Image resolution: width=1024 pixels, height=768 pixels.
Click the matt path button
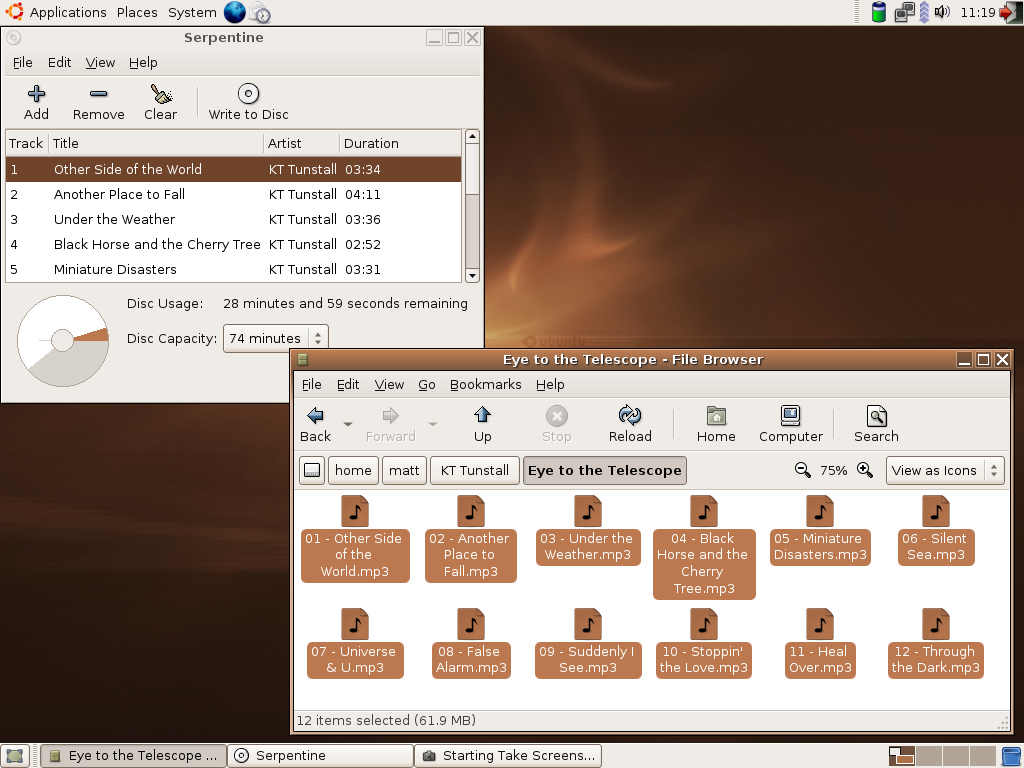[404, 470]
